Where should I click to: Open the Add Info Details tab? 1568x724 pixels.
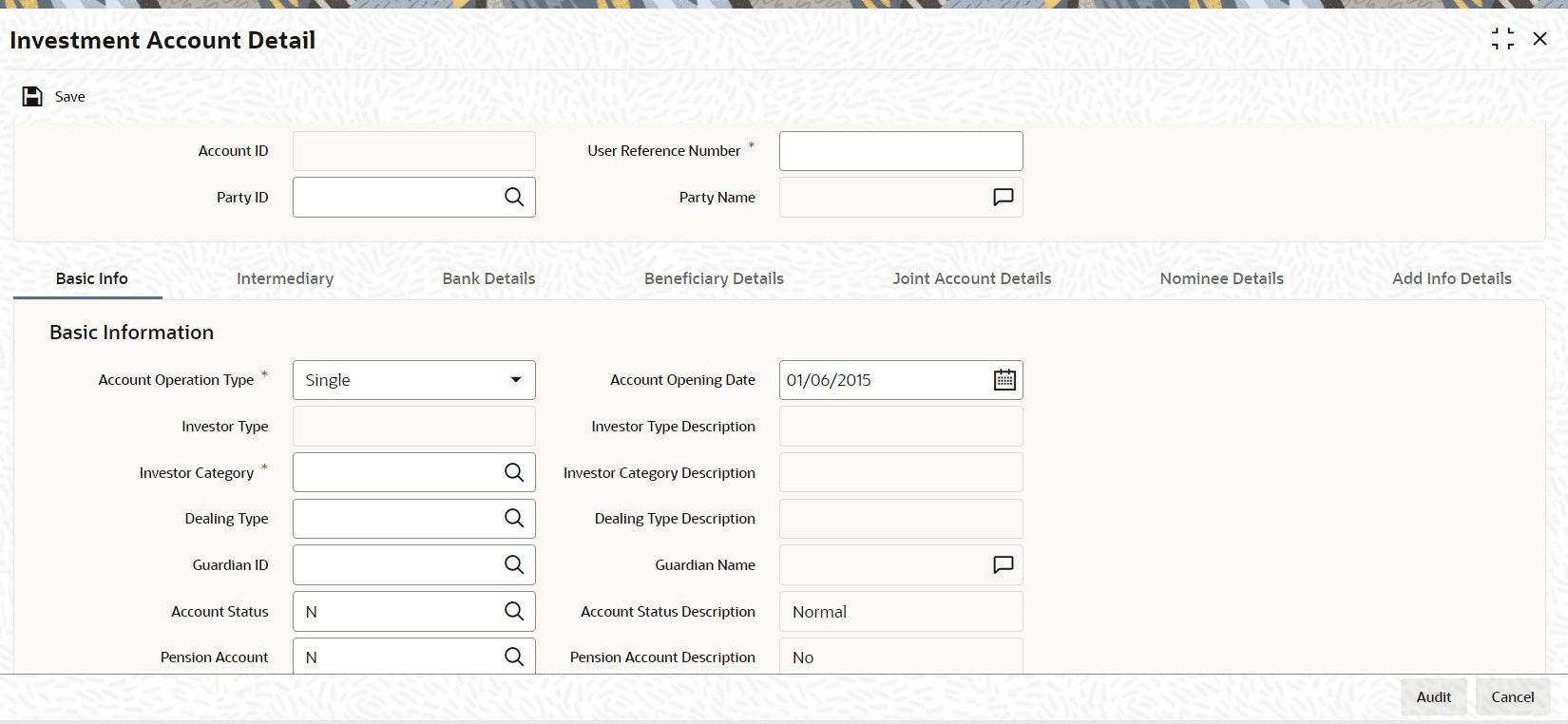point(1452,278)
